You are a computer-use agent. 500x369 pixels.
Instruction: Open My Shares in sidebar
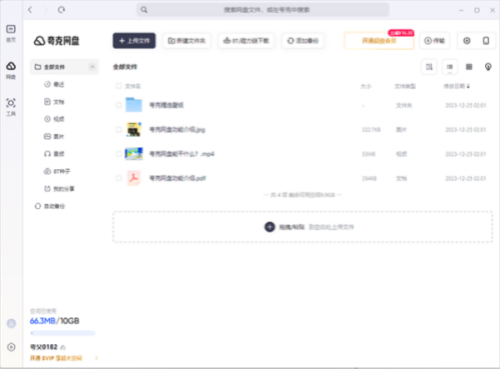59,189
